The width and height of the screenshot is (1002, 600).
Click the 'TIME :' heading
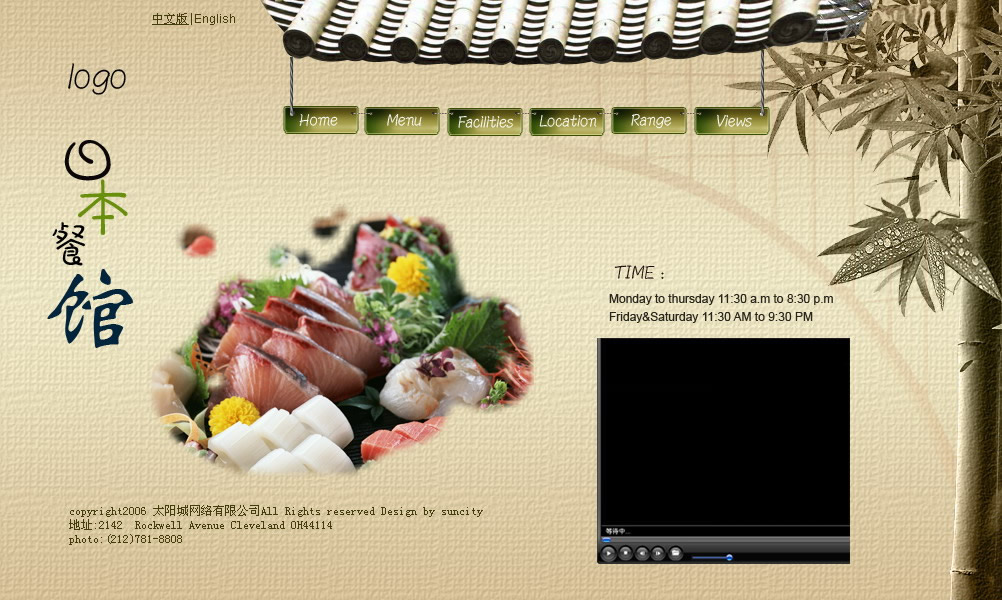click(640, 273)
